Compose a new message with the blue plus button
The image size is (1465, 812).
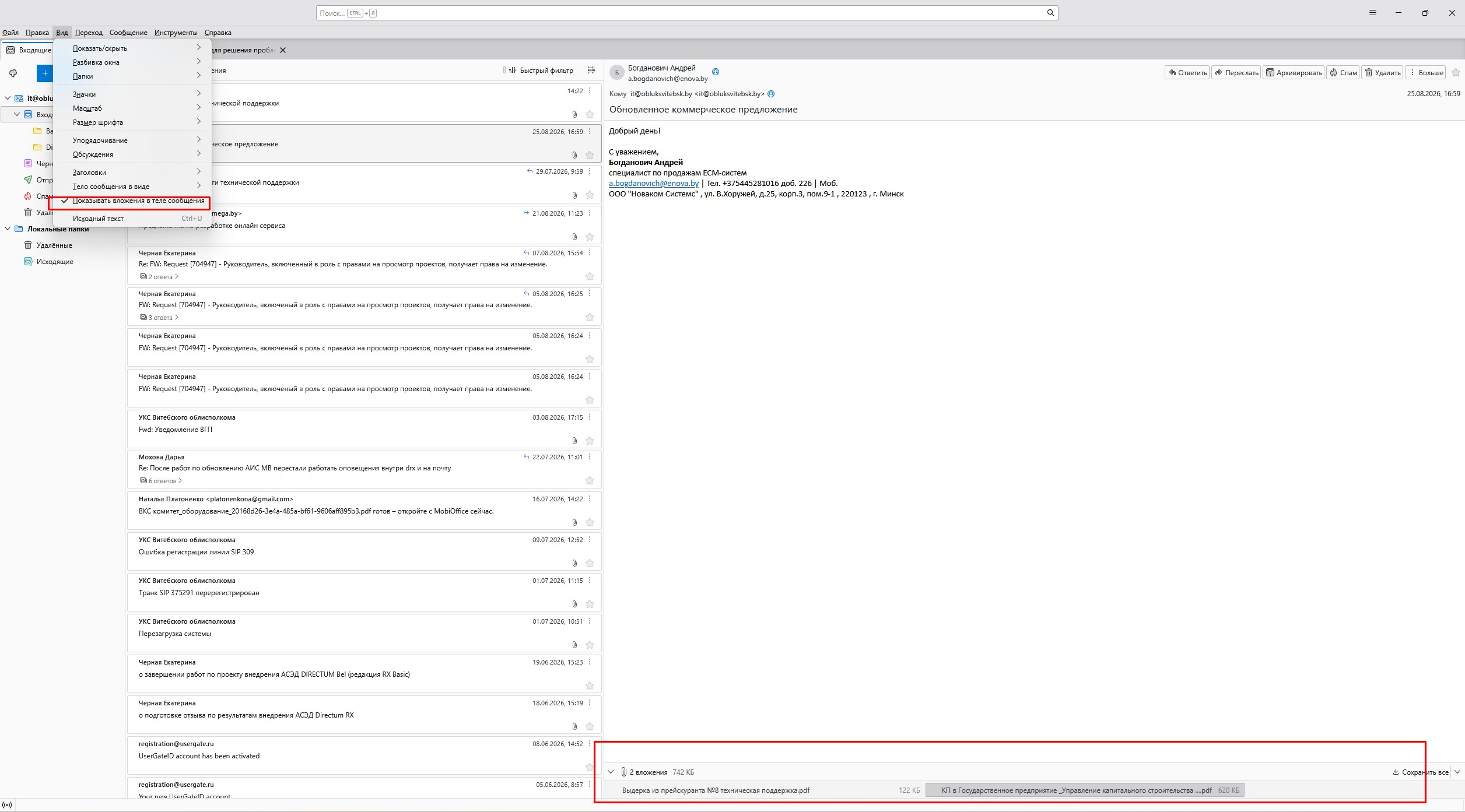pos(45,73)
